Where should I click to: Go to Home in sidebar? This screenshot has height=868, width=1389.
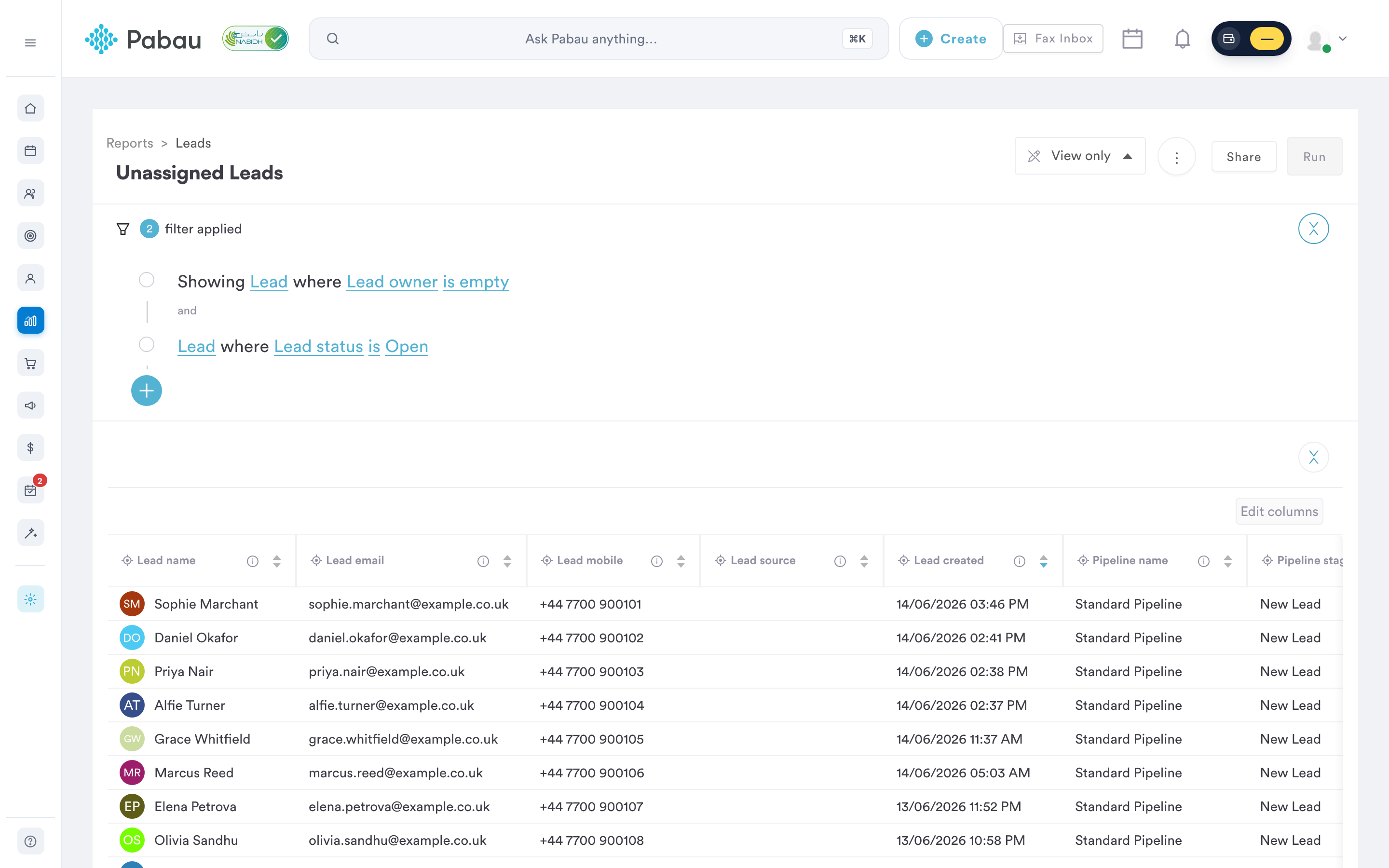click(x=30, y=108)
